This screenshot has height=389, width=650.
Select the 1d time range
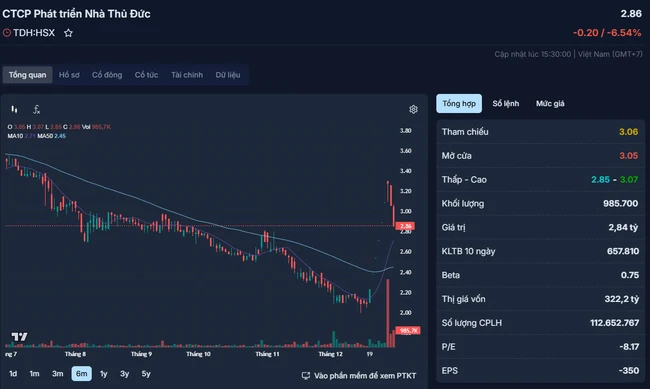[13, 374]
